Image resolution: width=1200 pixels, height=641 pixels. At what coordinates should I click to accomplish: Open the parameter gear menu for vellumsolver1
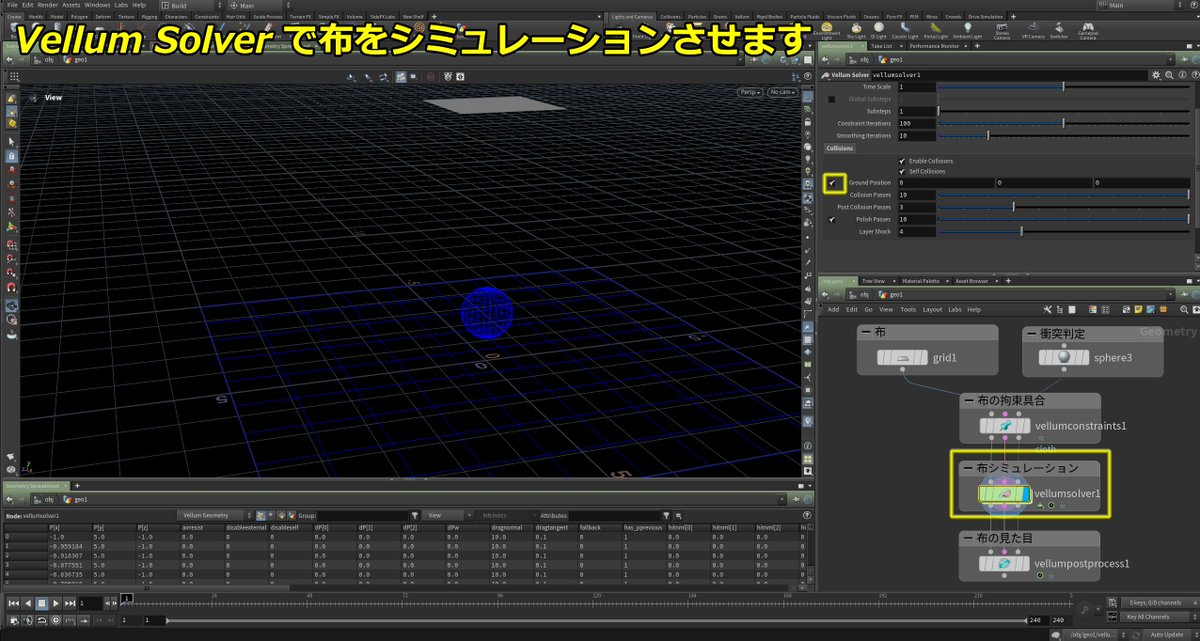point(1154,74)
